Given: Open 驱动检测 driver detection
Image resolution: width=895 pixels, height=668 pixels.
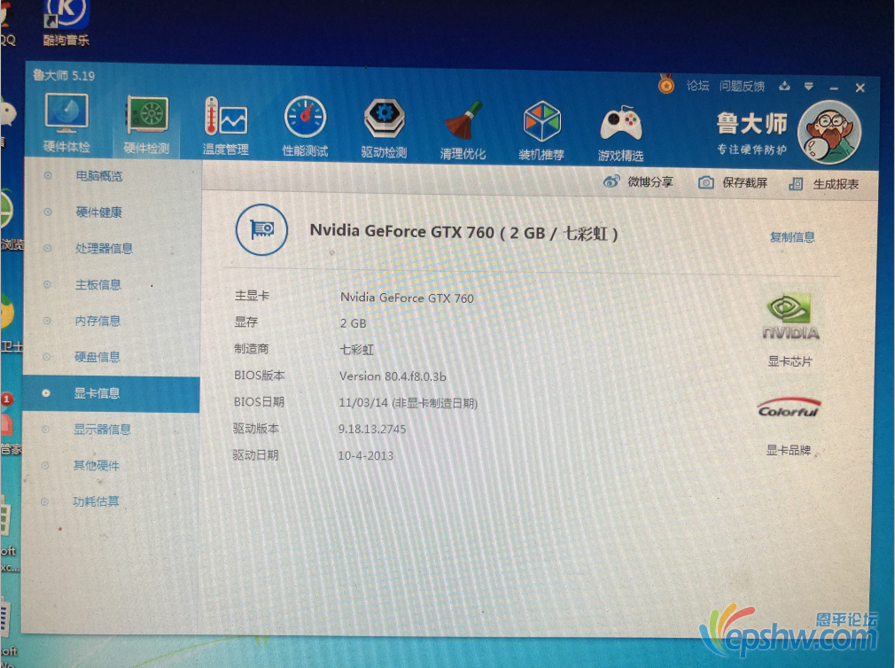Looking at the screenshot, I should point(384,128).
